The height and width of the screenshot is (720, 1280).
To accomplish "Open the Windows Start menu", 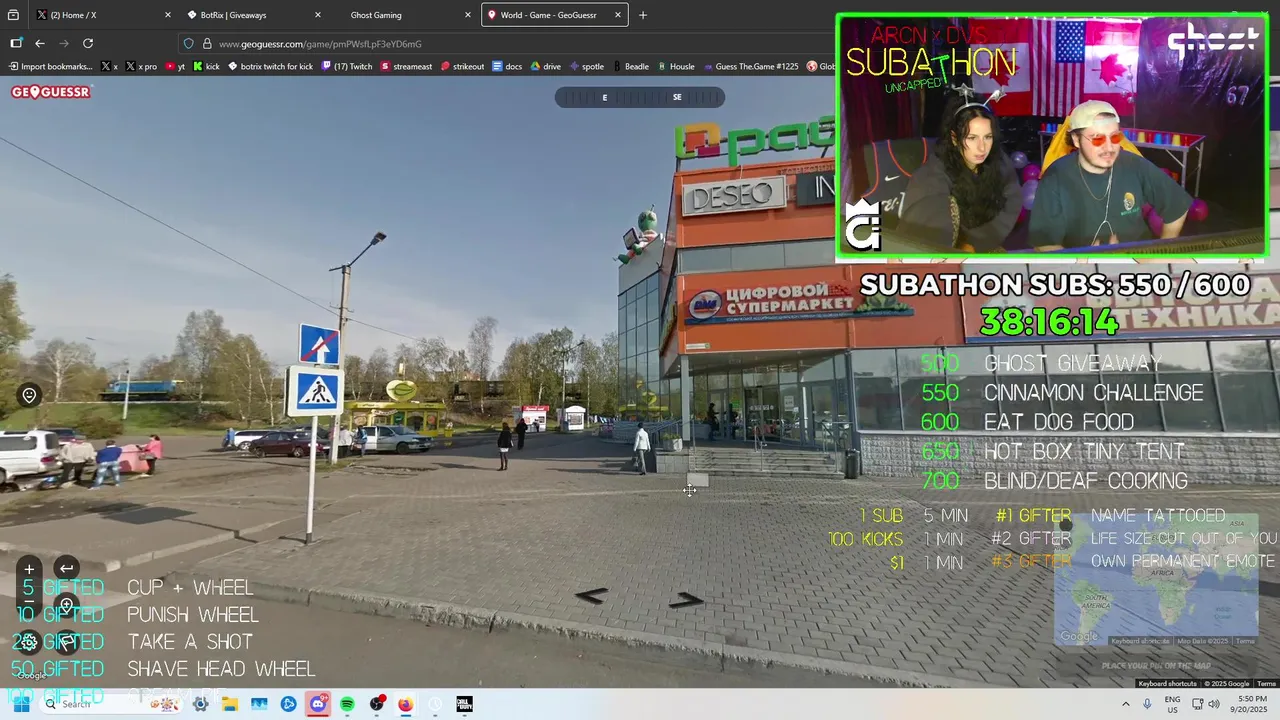I will pos(20,704).
